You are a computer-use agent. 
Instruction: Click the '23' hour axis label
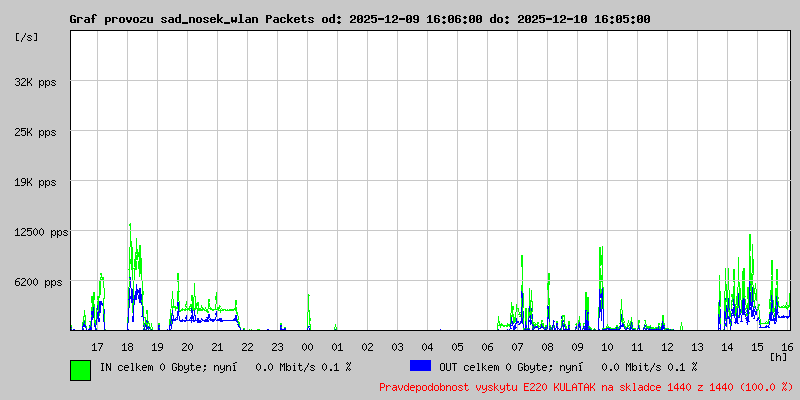278,347
